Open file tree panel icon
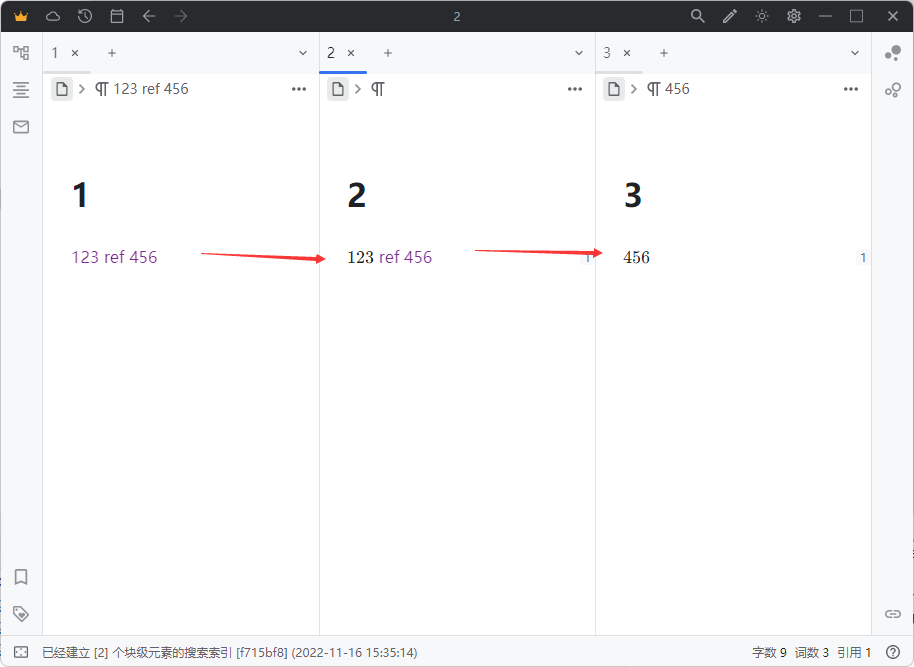The width and height of the screenshot is (914, 667). point(21,53)
